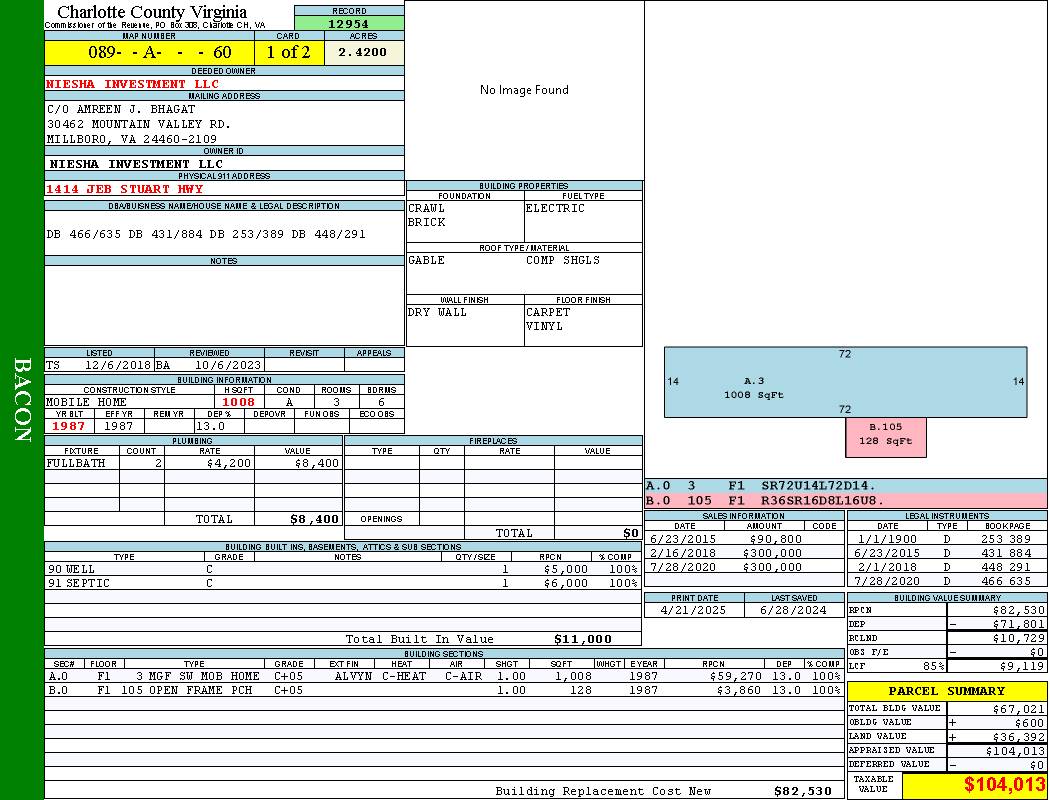Click the card '1 of 2' indicator
The height and width of the screenshot is (800, 1050).
point(289,52)
